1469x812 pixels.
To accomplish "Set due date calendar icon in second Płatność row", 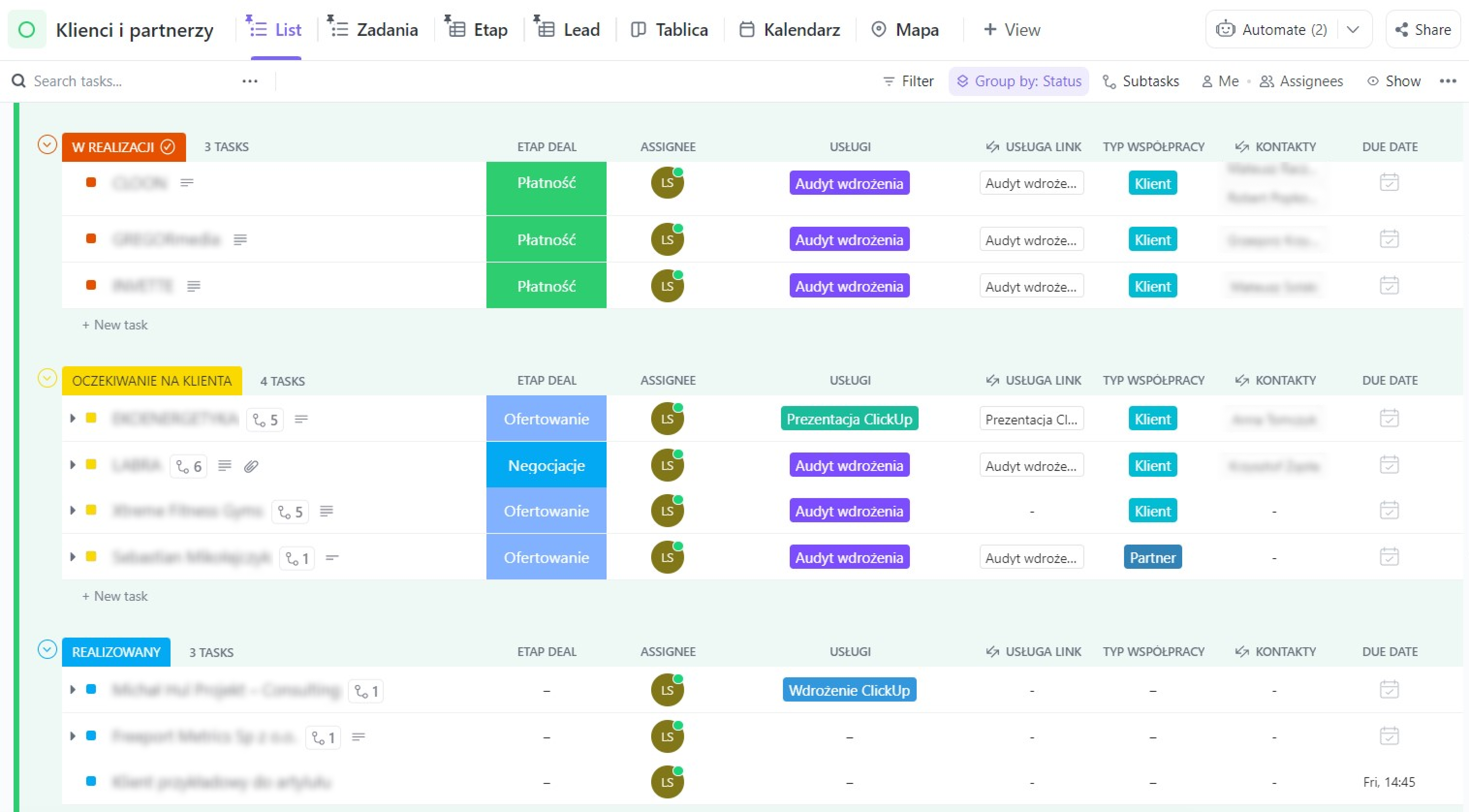I will click(1389, 239).
